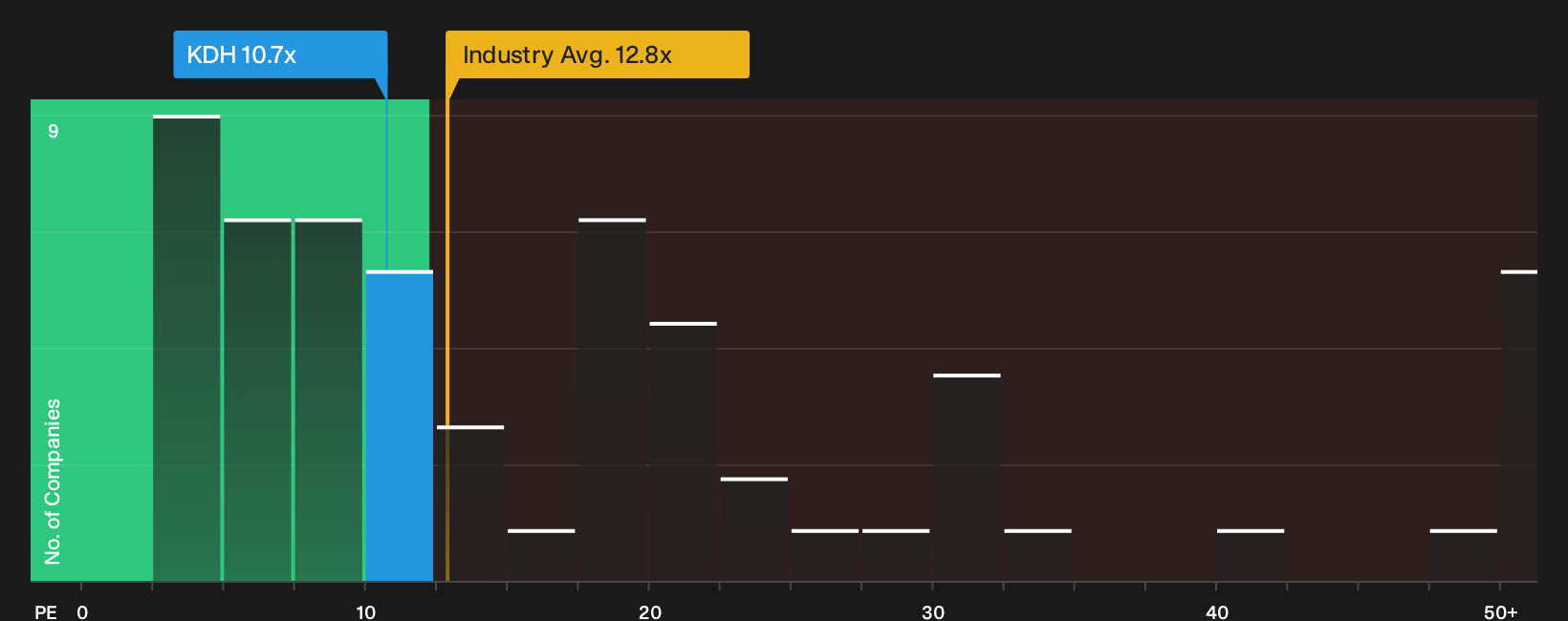
Task: Select the blue highlighted KDH histogram bar
Action: tap(400, 426)
